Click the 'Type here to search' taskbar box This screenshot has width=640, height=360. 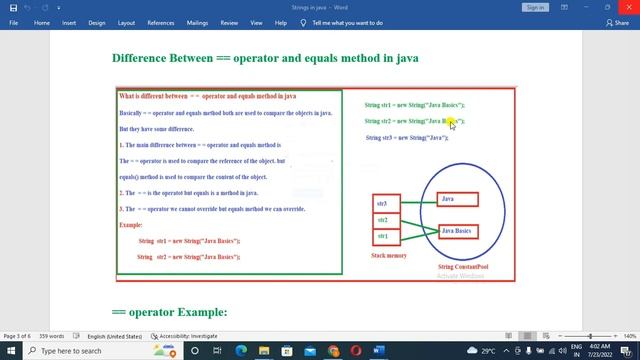point(103,351)
